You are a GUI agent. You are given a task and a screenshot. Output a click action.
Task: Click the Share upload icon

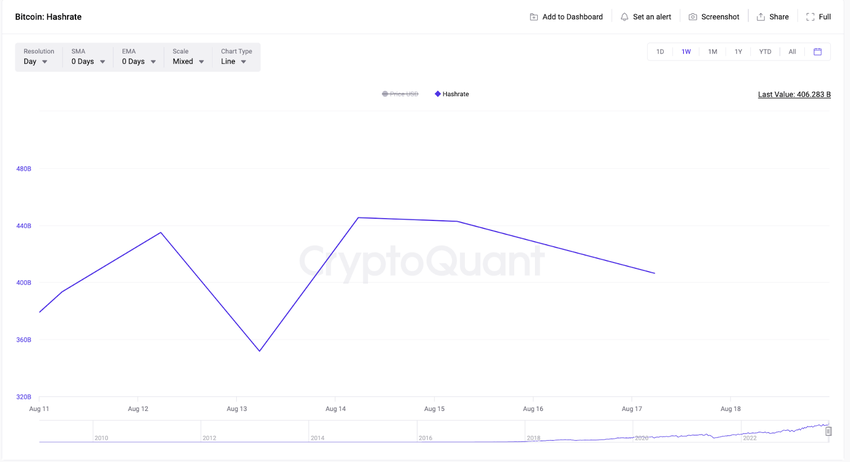point(761,17)
